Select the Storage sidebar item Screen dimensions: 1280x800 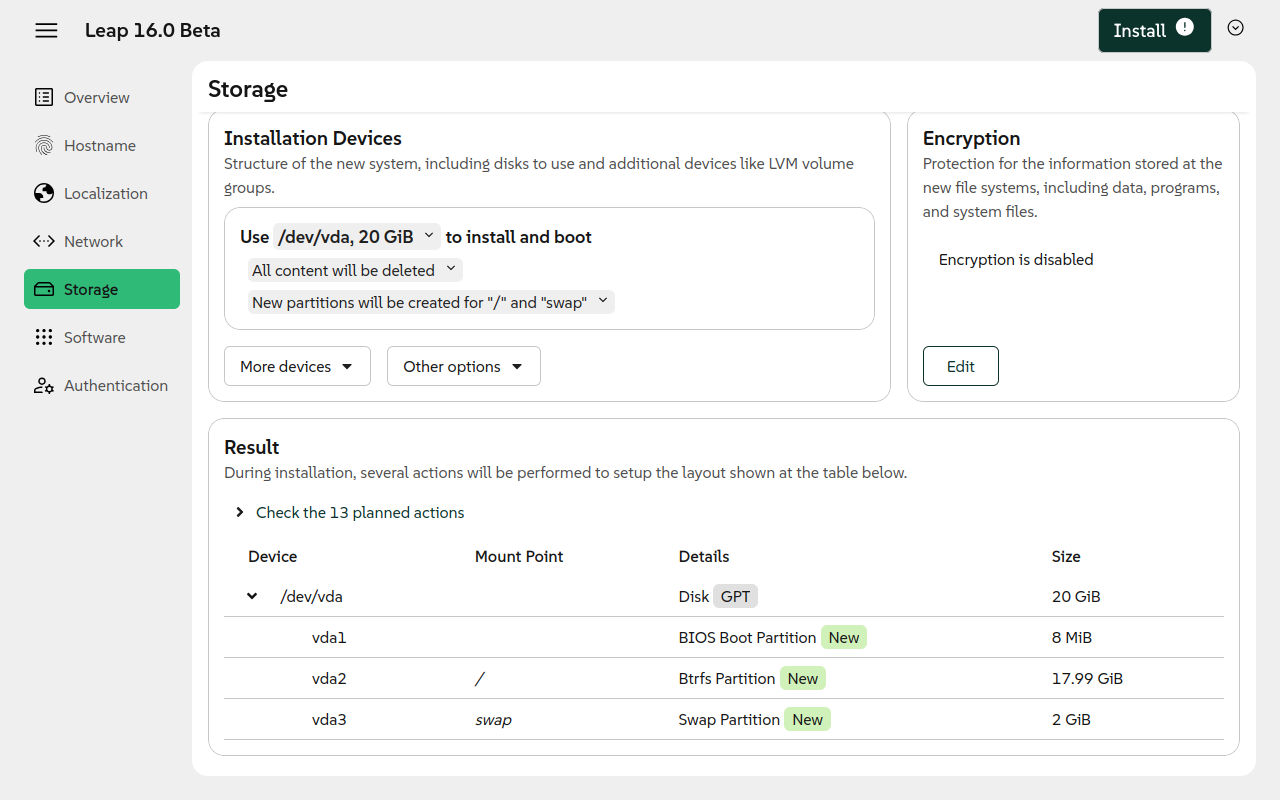[102, 289]
